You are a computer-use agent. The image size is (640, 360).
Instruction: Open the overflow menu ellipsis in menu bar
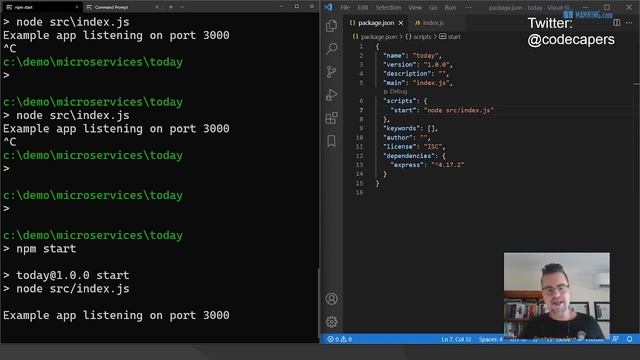[x=468, y=7]
